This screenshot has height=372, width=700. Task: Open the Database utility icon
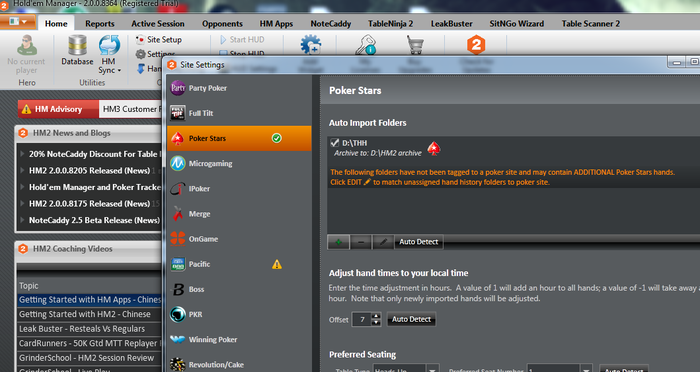click(x=77, y=50)
